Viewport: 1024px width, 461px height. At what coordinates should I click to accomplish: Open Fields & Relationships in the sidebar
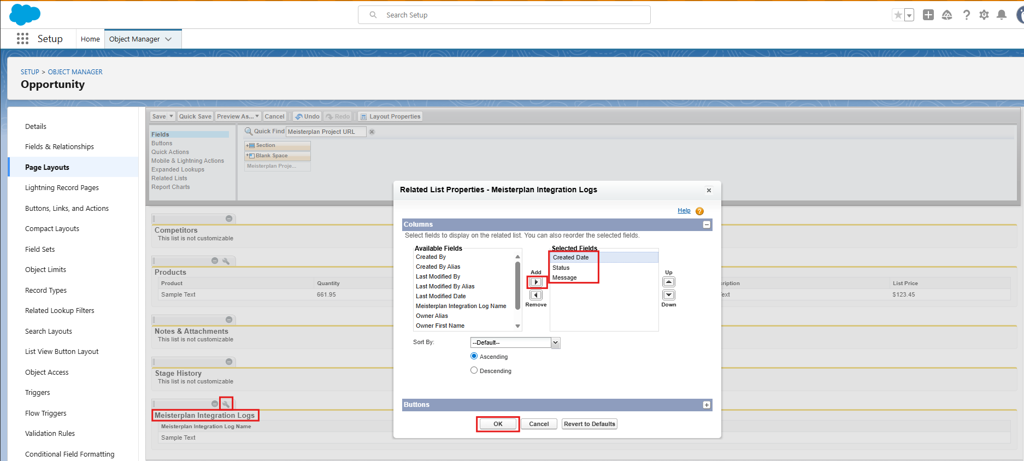click(59, 146)
